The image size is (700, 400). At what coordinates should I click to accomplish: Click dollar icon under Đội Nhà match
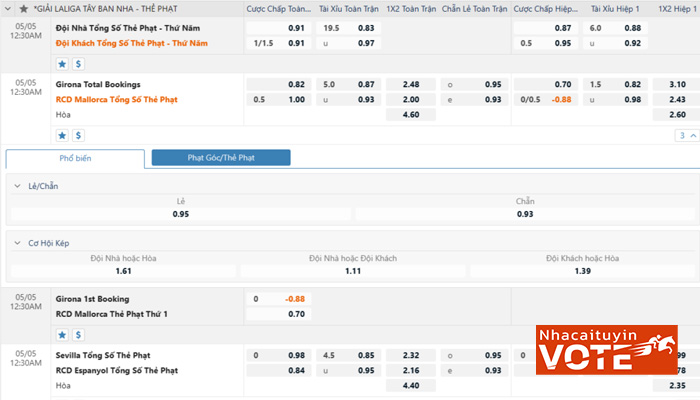coord(78,63)
